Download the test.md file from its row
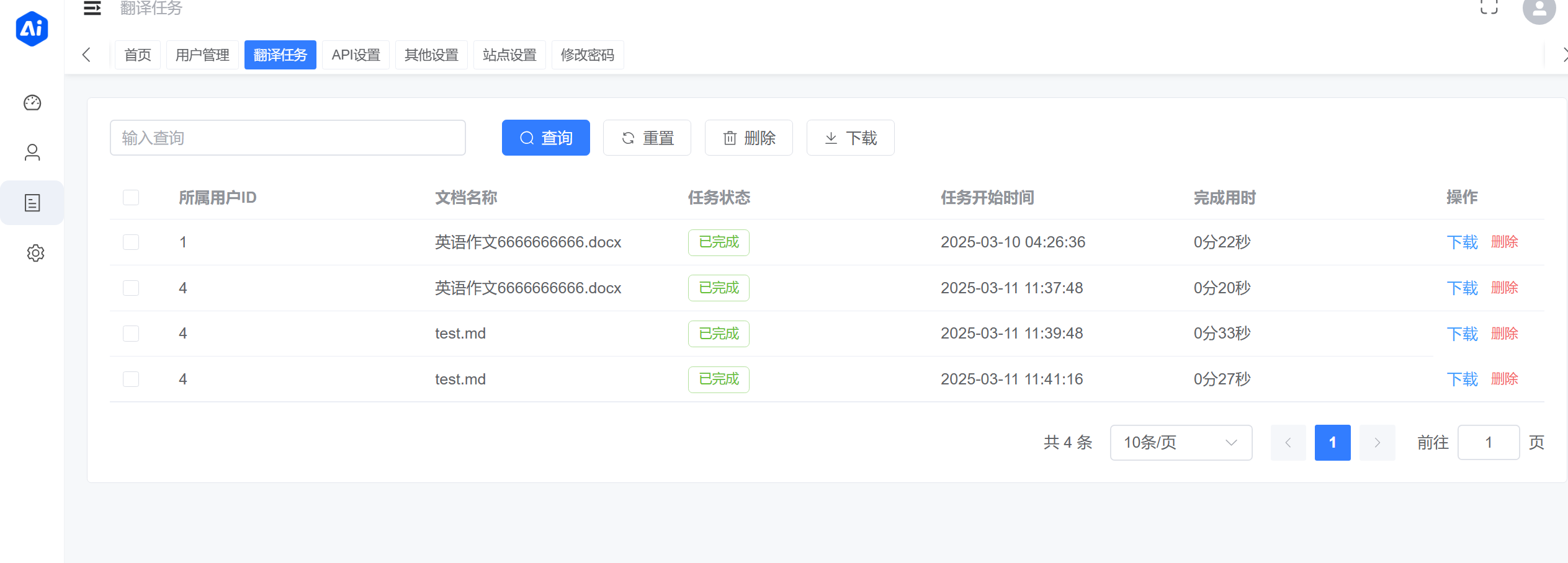Viewport: 1568px width, 563px height. click(x=1463, y=333)
